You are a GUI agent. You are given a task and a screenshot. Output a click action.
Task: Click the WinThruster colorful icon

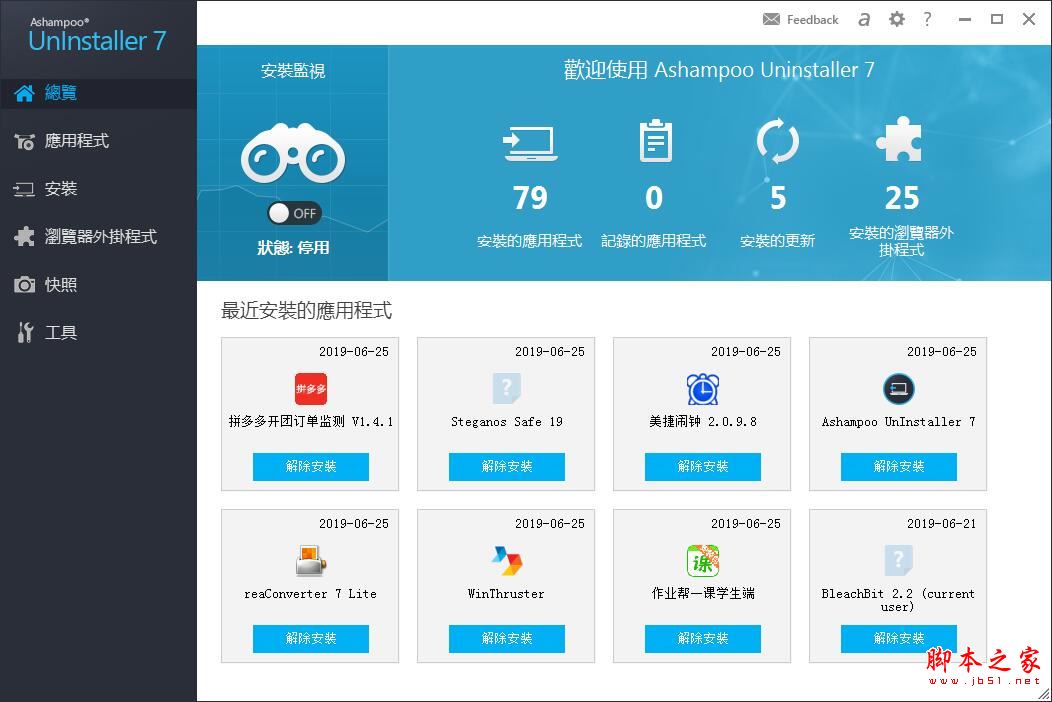[x=507, y=560]
